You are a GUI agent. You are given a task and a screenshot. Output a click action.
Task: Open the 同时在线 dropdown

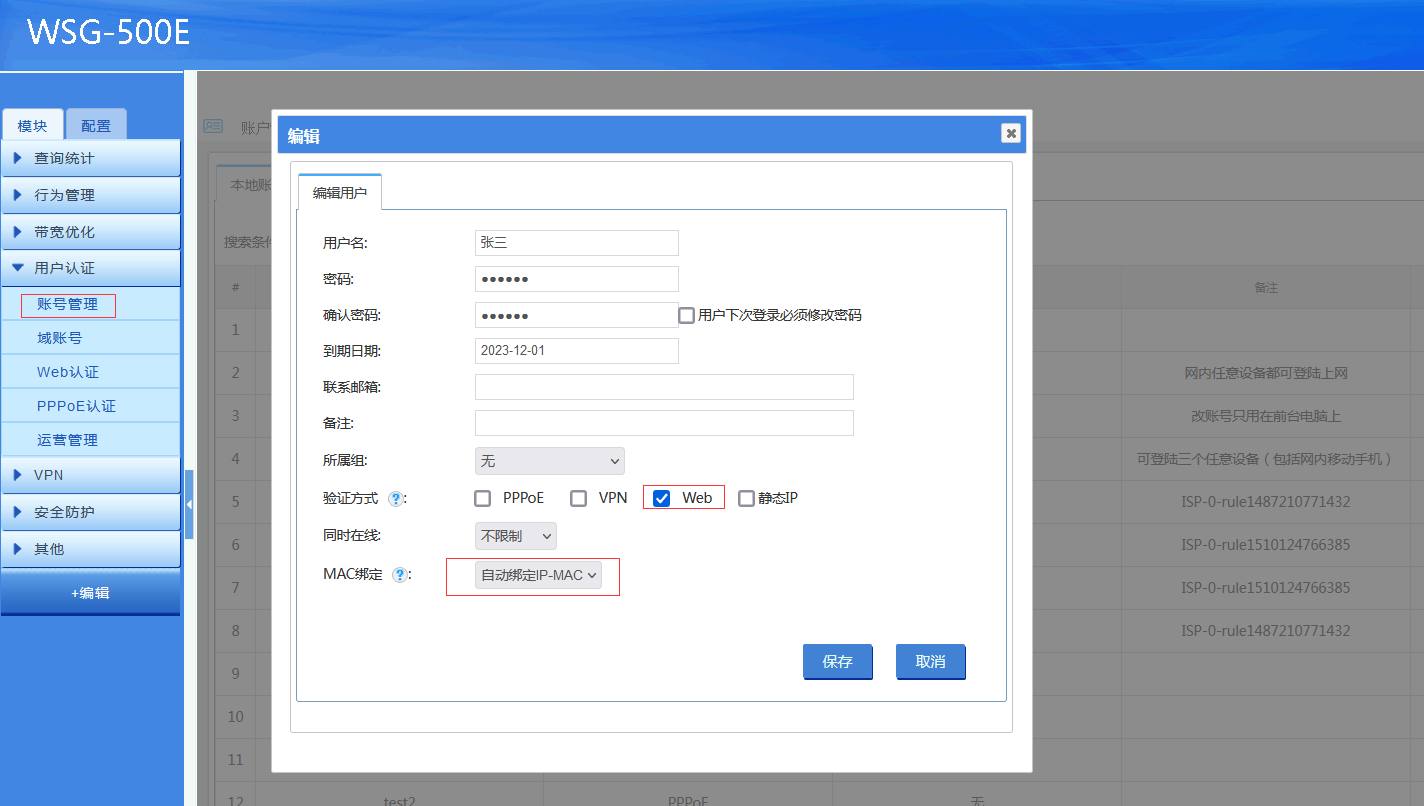515,536
